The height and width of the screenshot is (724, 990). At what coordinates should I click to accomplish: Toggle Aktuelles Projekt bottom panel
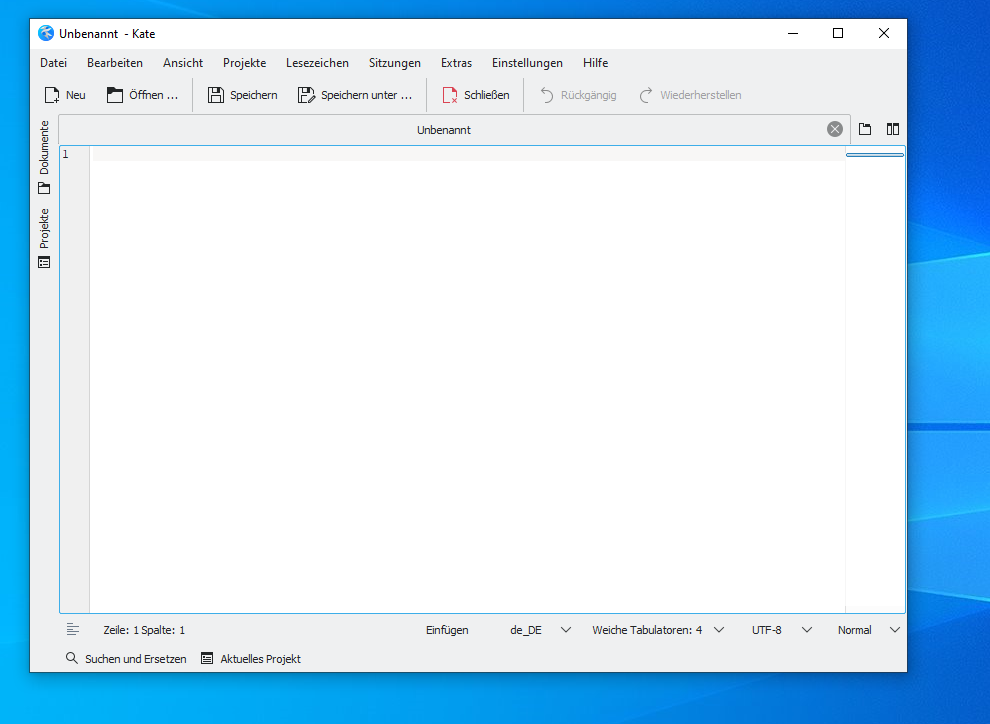pyautogui.click(x=251, y=659)
